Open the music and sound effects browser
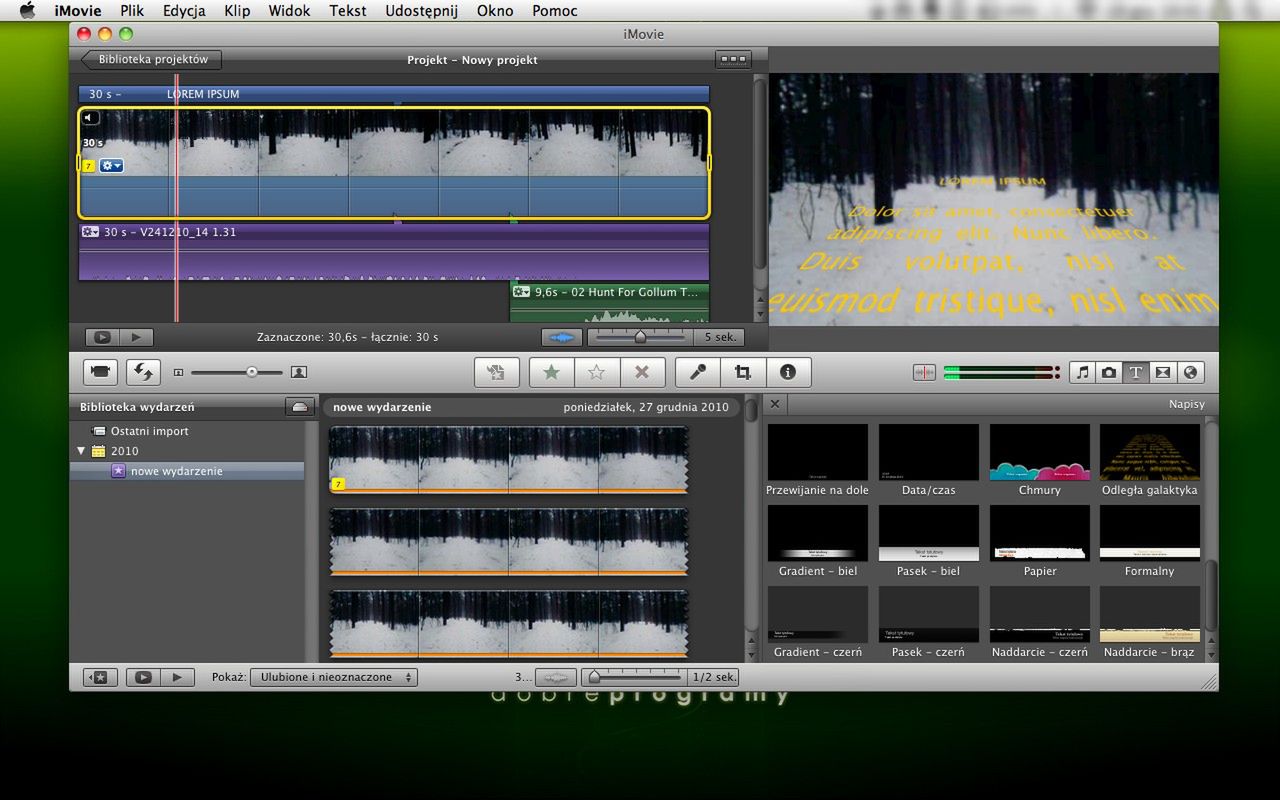Image resolution: width=1280 pixels, height=800 pixels. pyautogui.click(x=1081, y=372)
